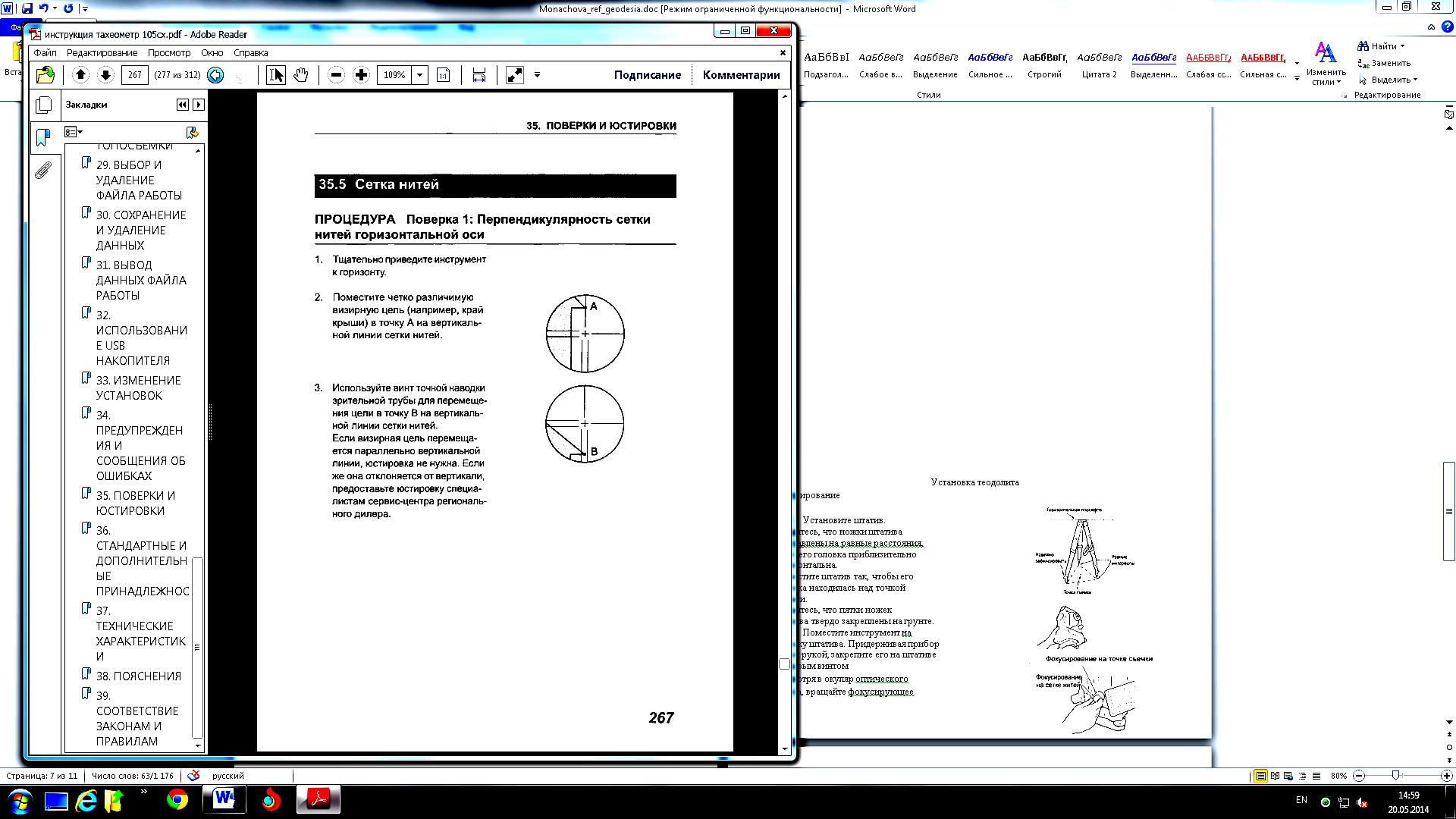Apply the Строгий style in Word
This screenshot has height=819, width=1456.
click(1044, 65)
